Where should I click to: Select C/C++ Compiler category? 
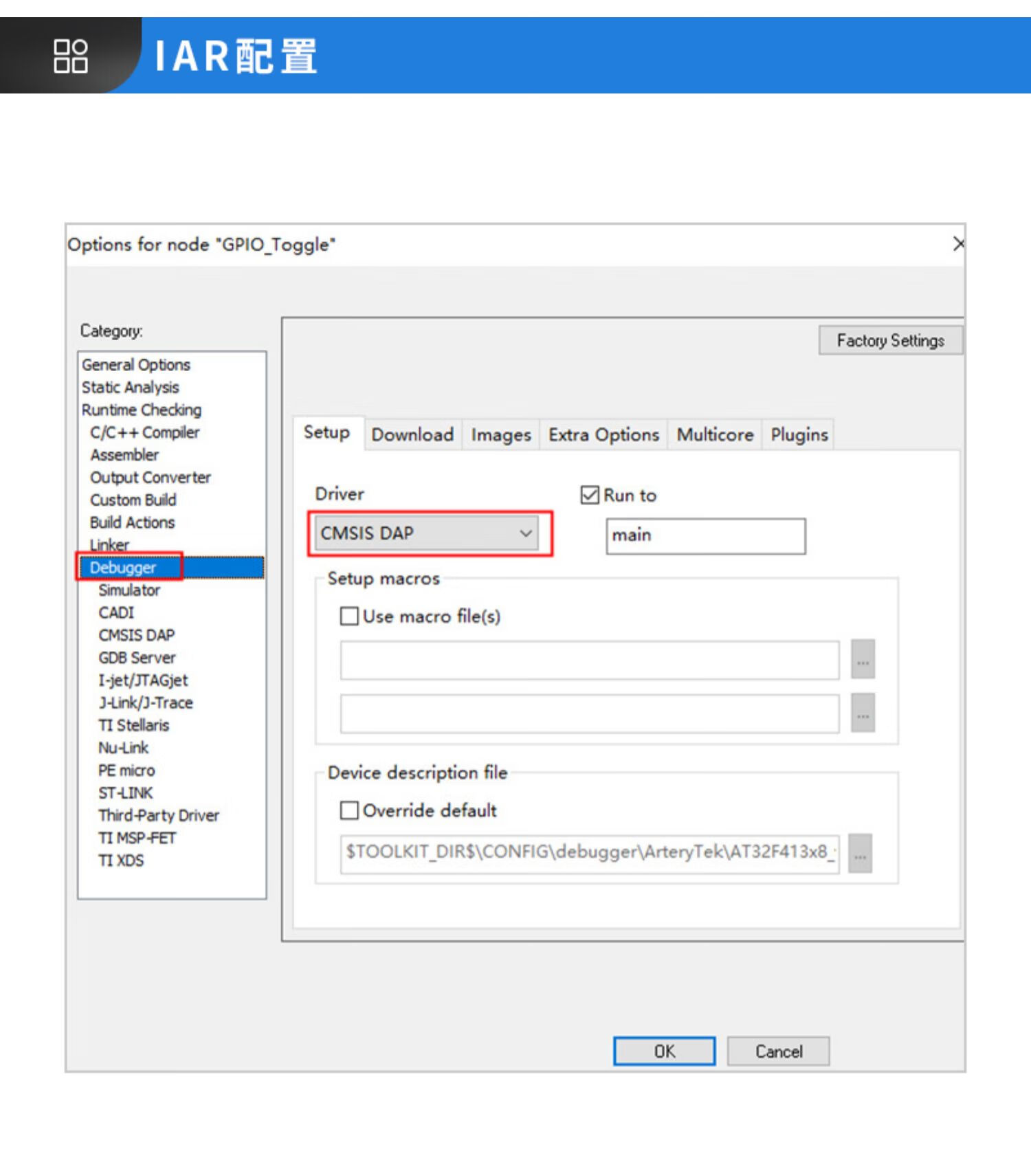[144, 432]
